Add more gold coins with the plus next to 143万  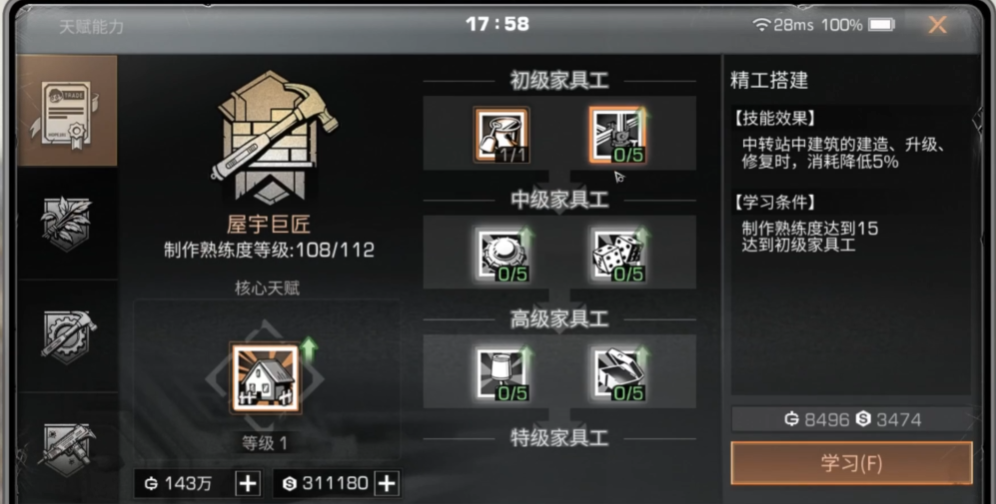(x=248, y=484)
